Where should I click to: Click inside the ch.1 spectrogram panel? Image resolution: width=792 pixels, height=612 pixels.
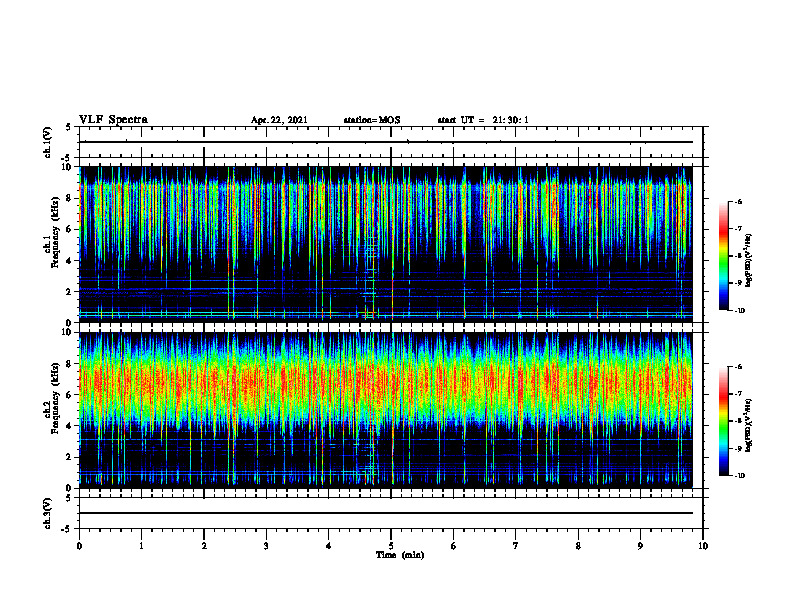tap(386, 244)
